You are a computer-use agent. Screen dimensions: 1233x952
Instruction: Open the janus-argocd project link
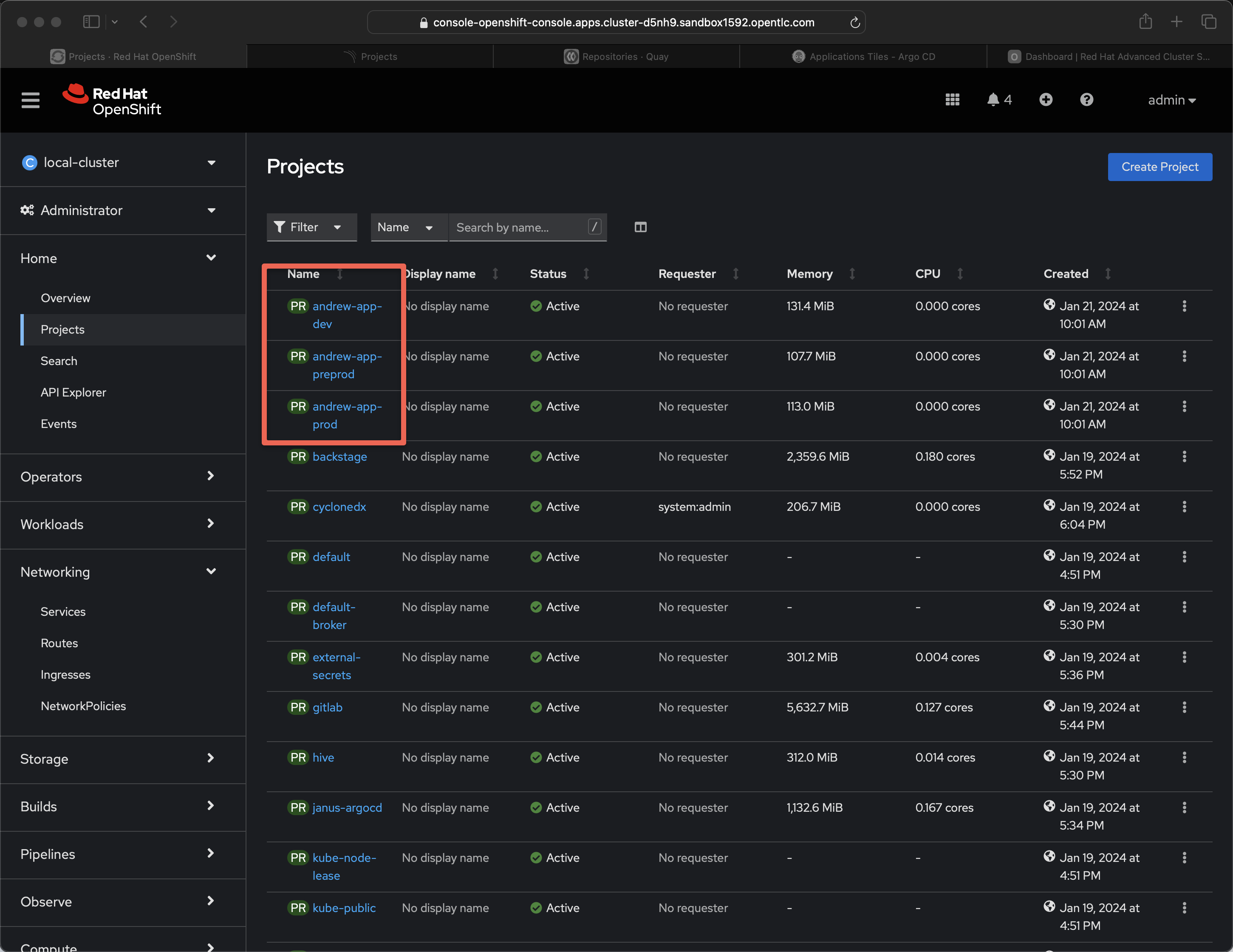[x=347, y=807]
